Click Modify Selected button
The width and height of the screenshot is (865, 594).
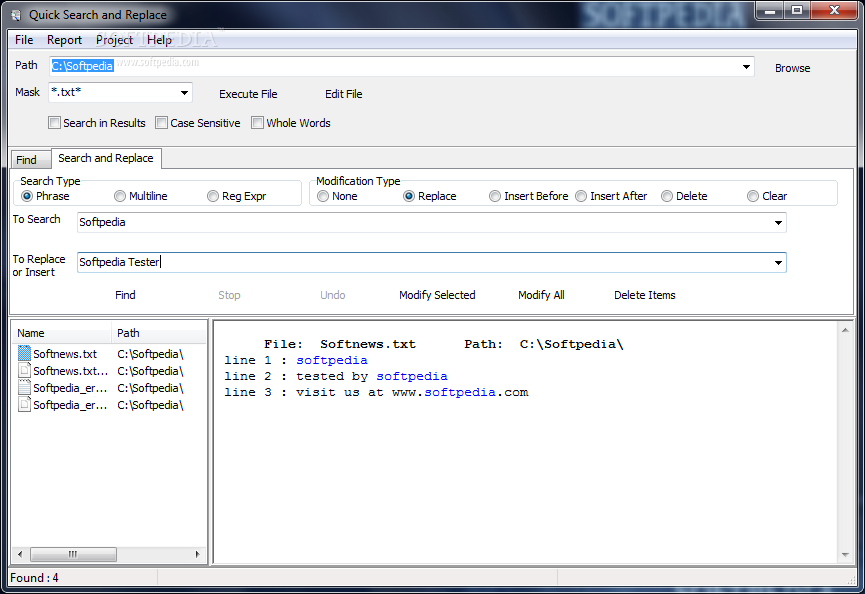point(437,295)
